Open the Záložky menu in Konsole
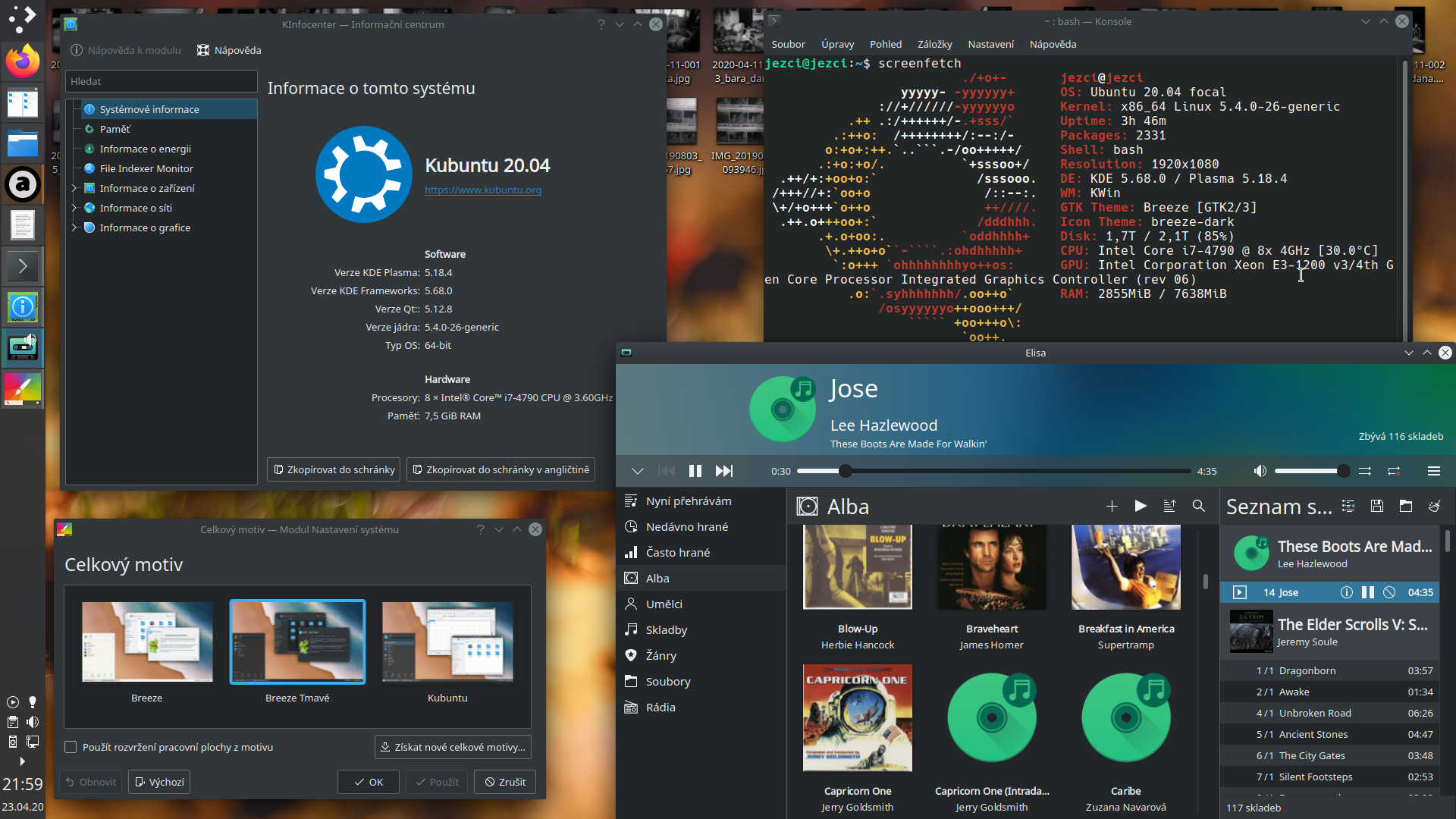The height and width of the screenshot is (819, 1456). tap(934, 44)
